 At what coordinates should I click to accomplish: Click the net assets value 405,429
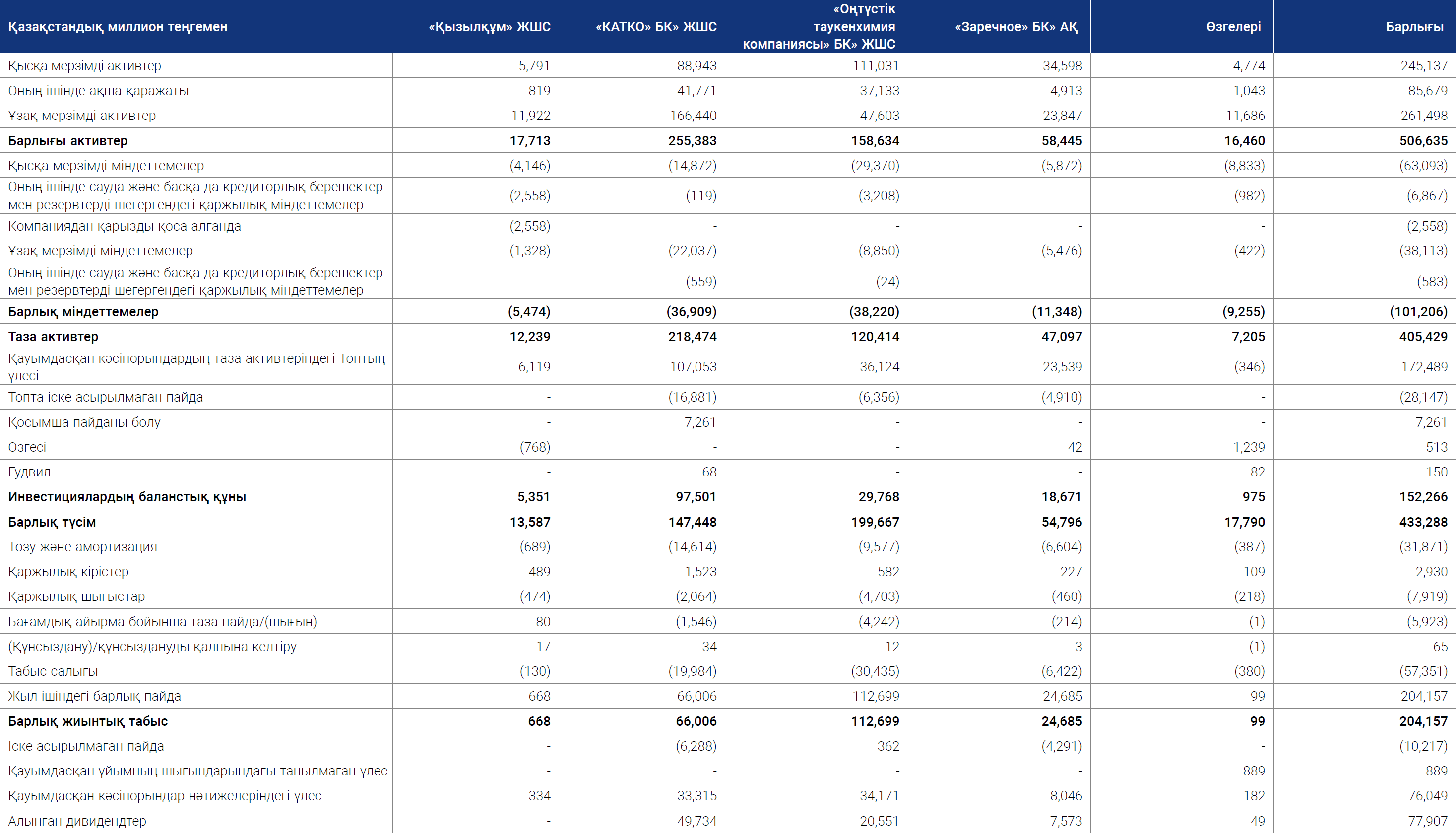tap(1423, 336)
